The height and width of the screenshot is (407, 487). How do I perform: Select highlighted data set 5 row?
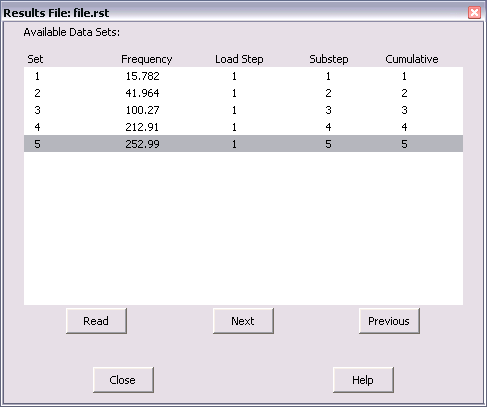[243, 144]
